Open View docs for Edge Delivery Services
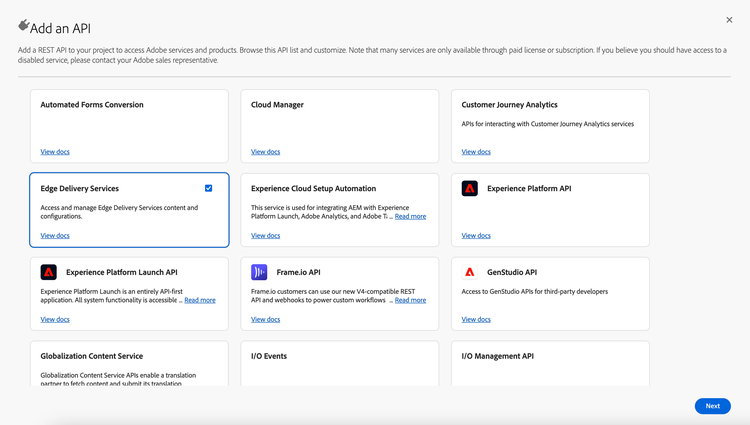The height and width of the screenshot is (425, 750). coord(55,235)
